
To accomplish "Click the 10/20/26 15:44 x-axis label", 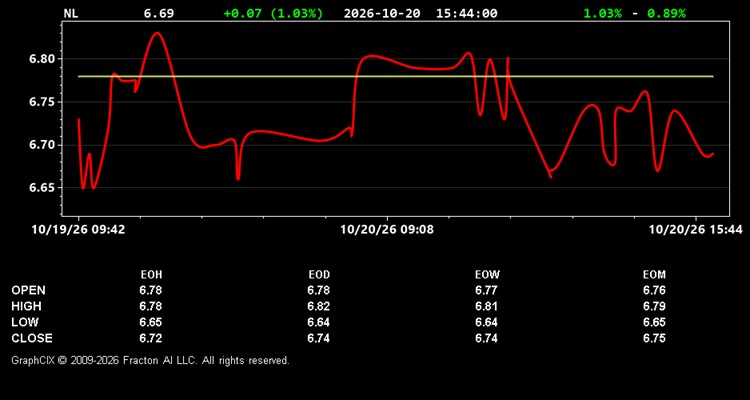I will (695, 230).
